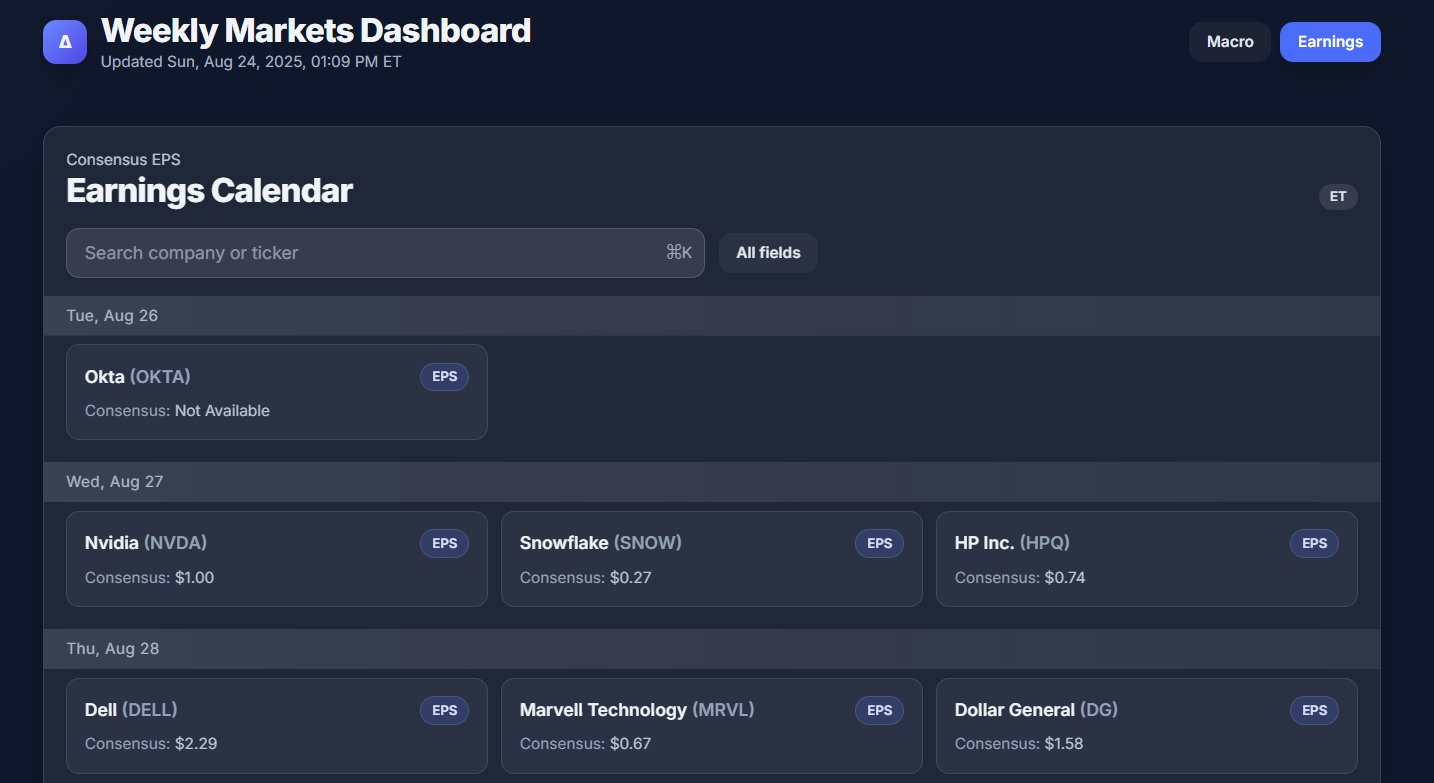This screenshot has height=783, width=1434.
Task: Open the Dell (DELL) card
Action: (x=277, y=726)
